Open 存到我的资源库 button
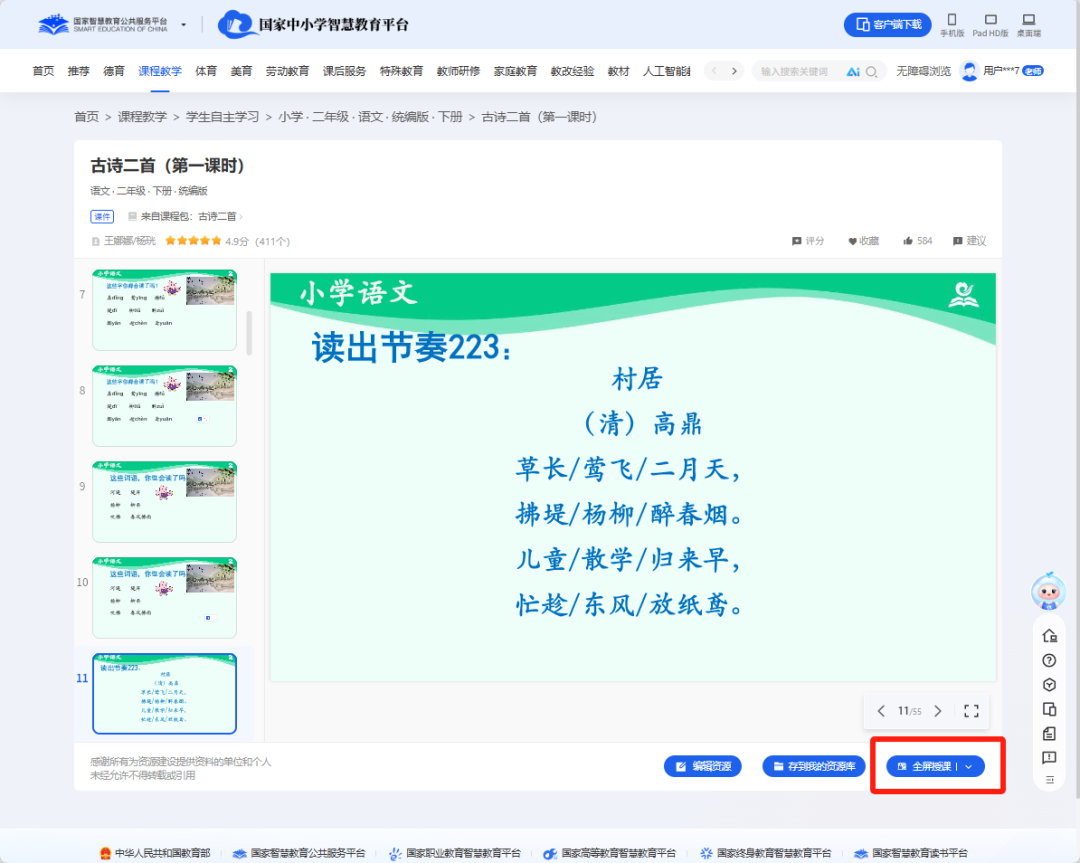The image size is (1080, 863). (x=813, y=765)
